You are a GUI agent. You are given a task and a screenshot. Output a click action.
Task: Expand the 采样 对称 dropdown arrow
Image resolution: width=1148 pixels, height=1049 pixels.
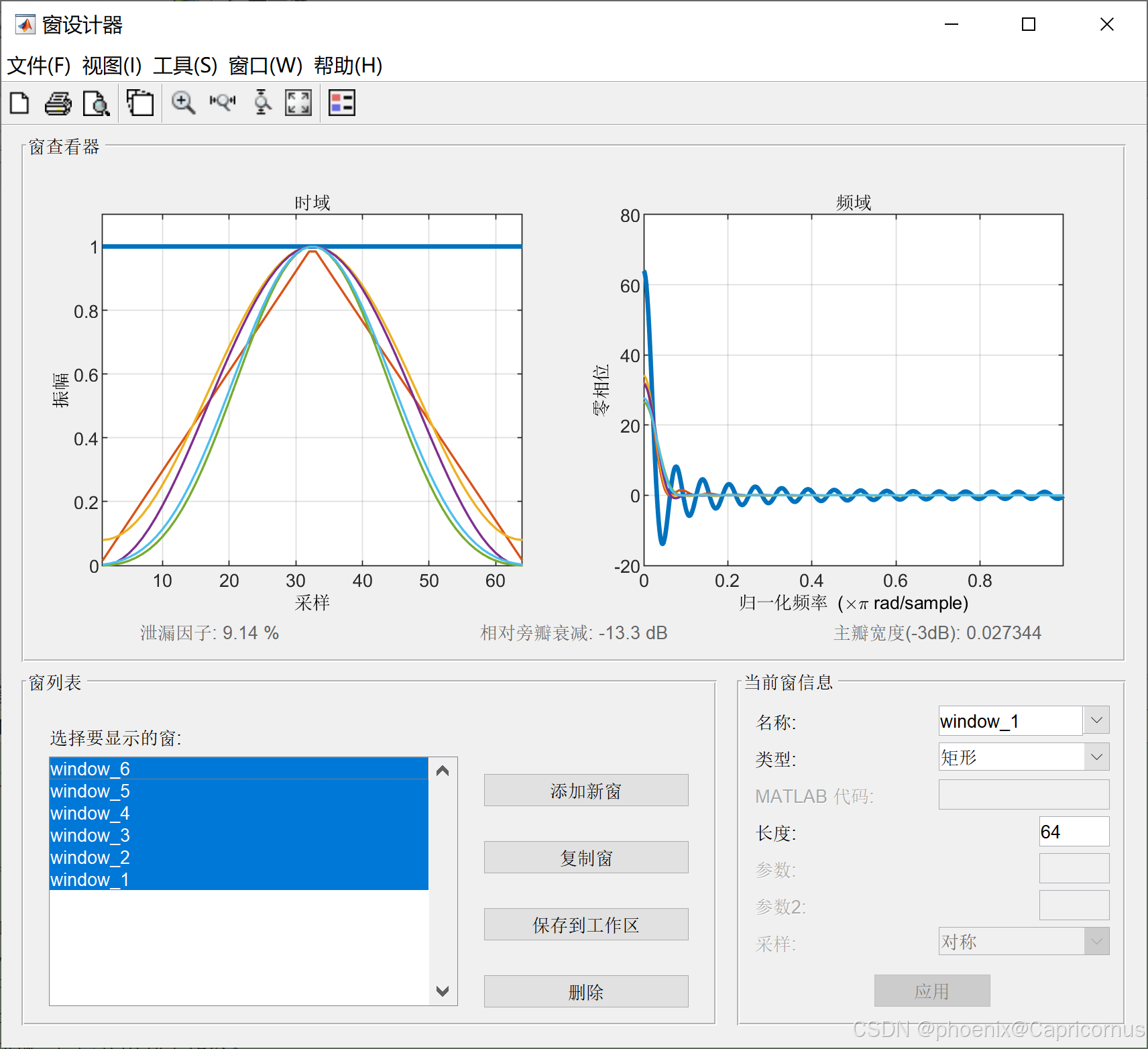(x=1096, y=942)
